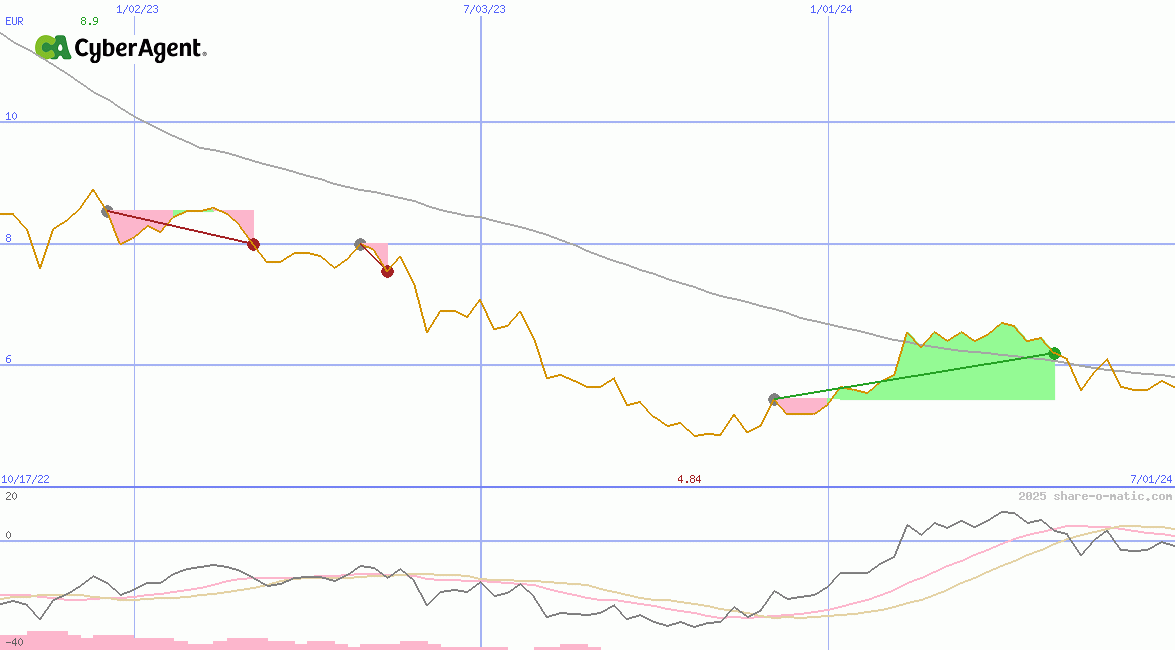Click the CyberAgent logo

pyautogui.click(x=120, y=47)
